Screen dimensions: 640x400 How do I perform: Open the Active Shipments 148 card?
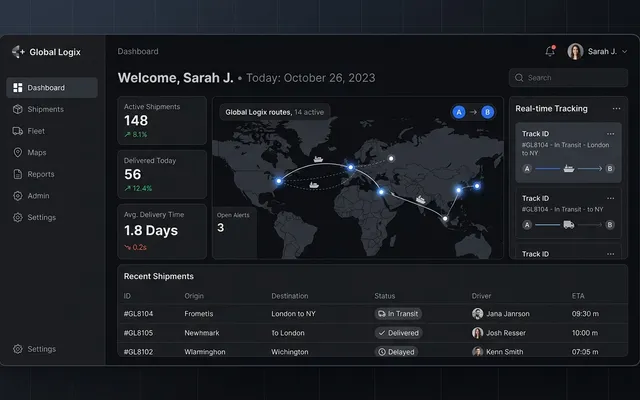tap(162, 120)
